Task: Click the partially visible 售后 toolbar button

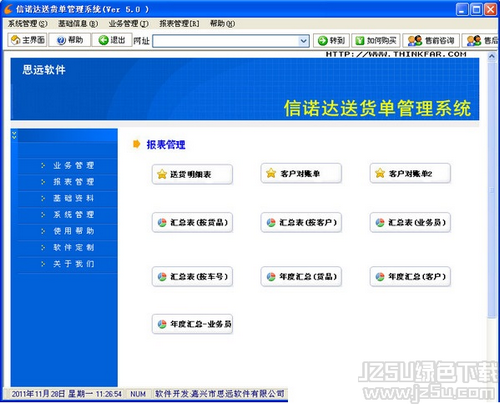Action: 481,41
